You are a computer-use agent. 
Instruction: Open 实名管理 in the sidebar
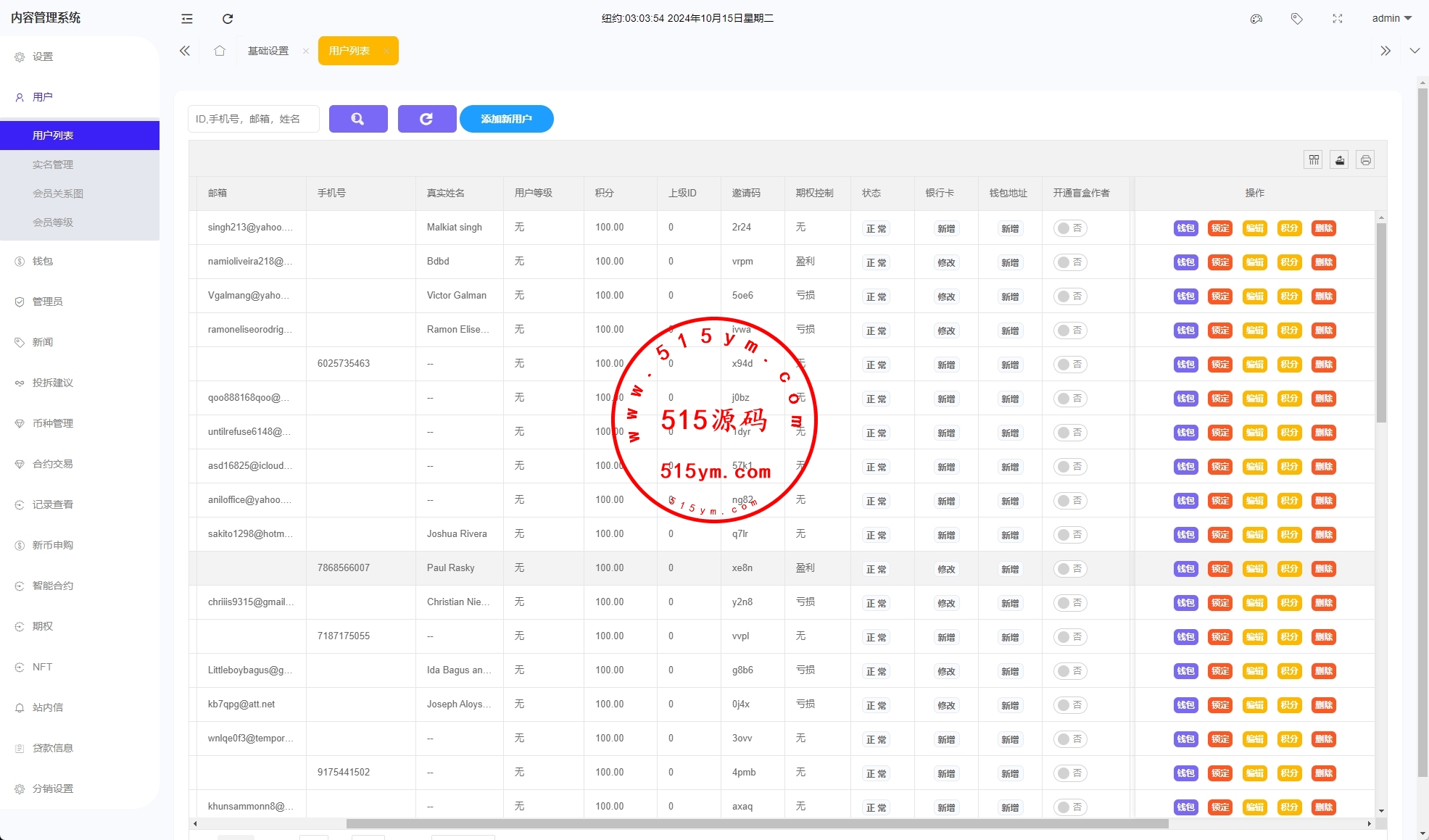(53, 165)
